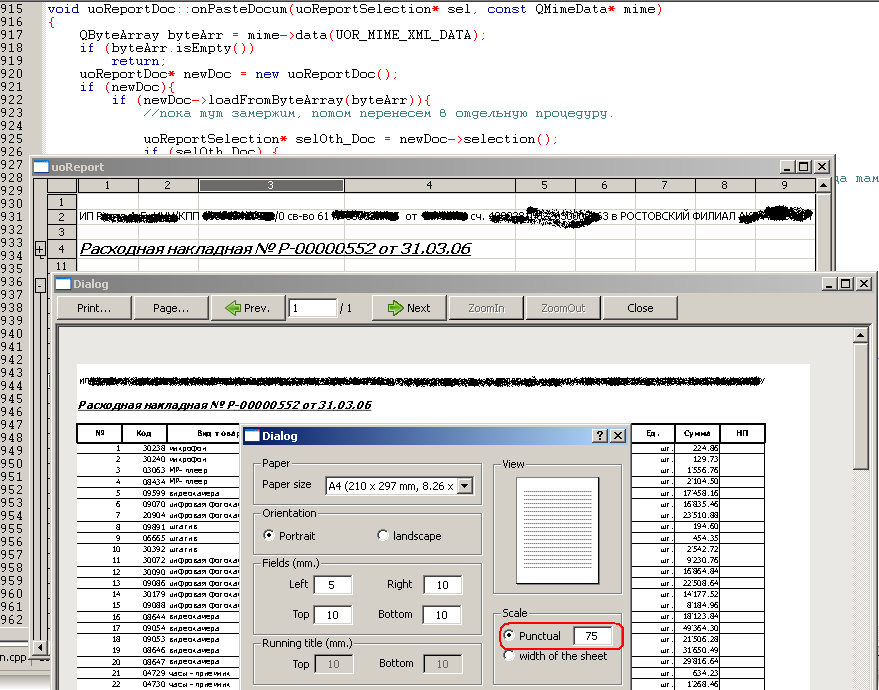This screenshot has width=879, height=690.
Task: Expand the row group with plus sign
Action: pyautogui.click(x=39, y=248)
